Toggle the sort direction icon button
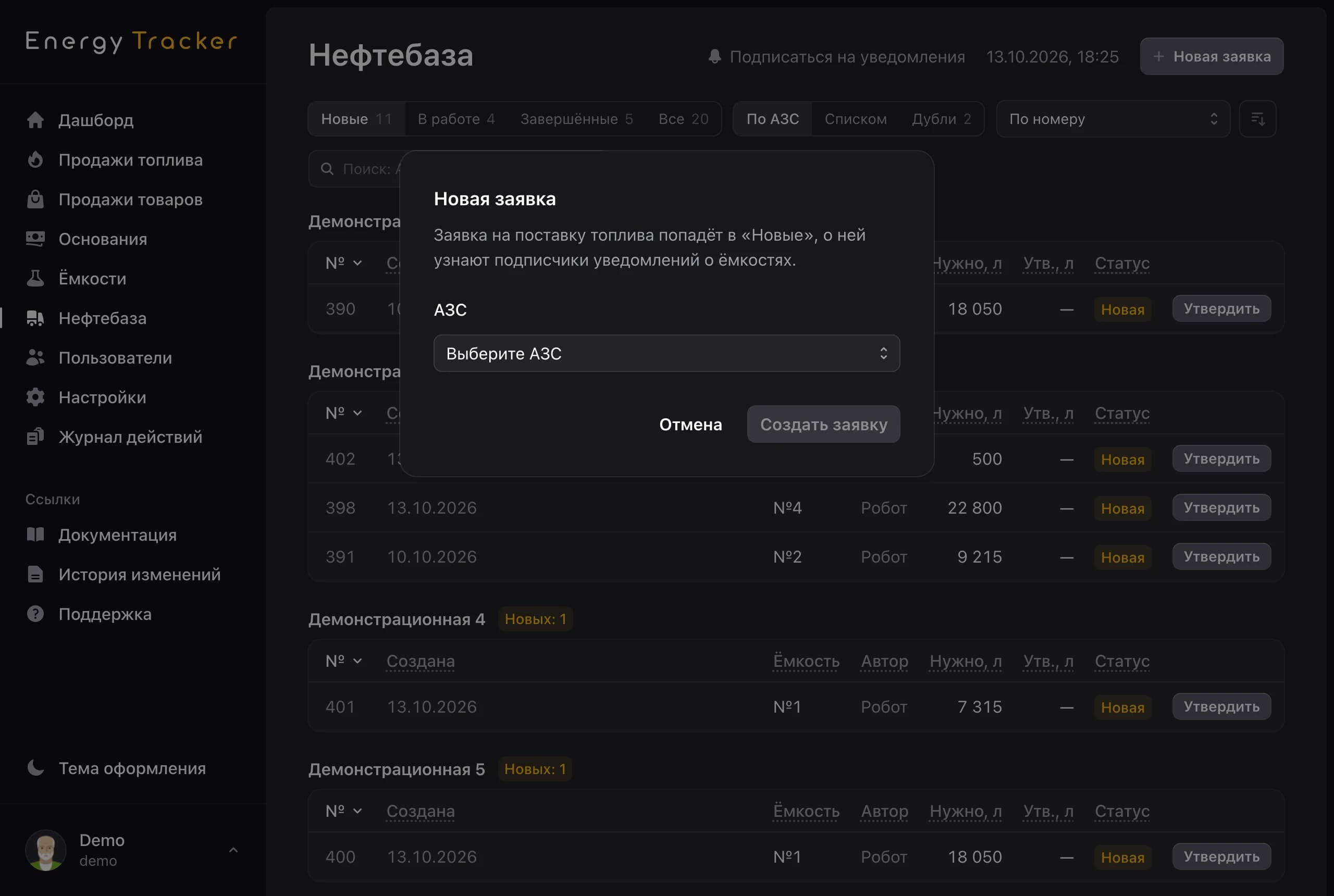 click(1257, 119)
